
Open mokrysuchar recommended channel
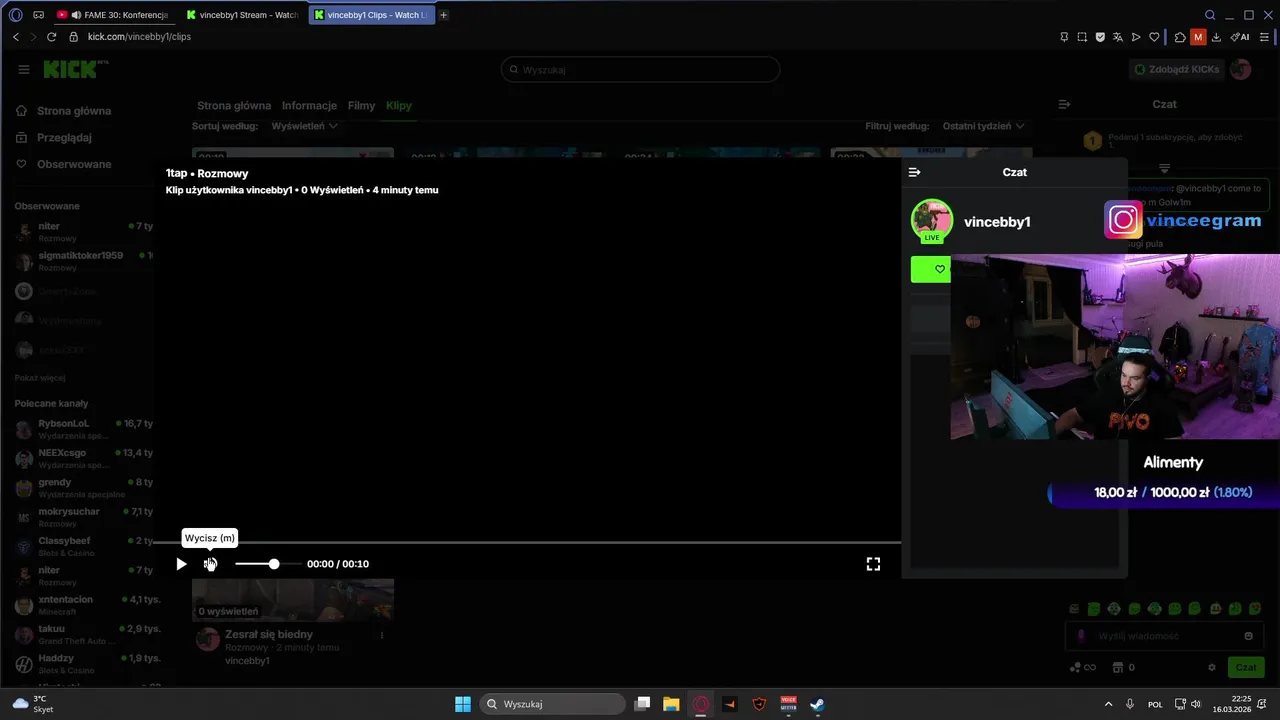point(84,517)
